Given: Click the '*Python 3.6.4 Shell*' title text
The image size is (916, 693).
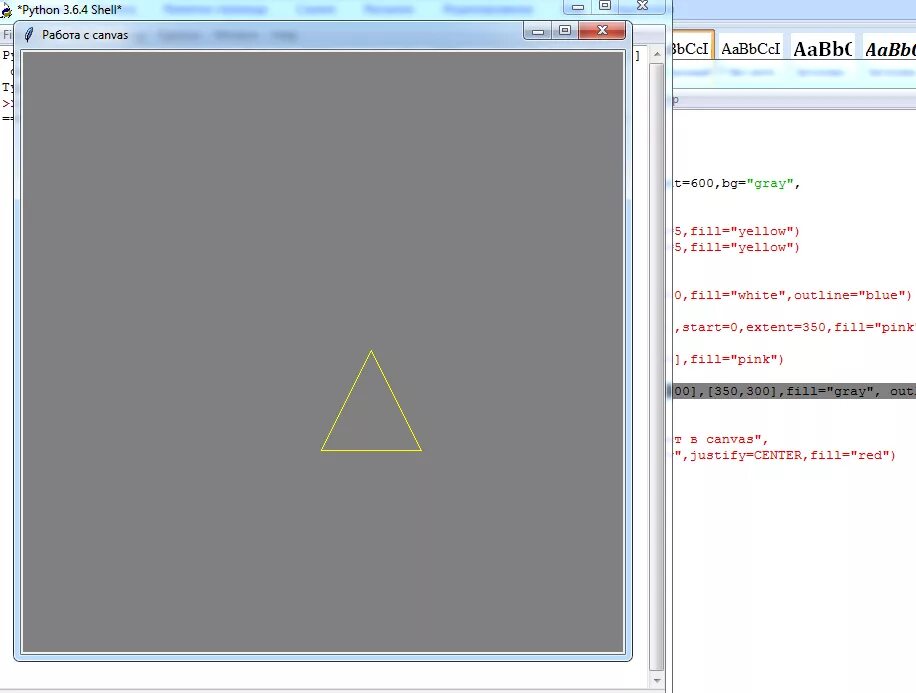Looking at the screenshot, I should [70, 10].
